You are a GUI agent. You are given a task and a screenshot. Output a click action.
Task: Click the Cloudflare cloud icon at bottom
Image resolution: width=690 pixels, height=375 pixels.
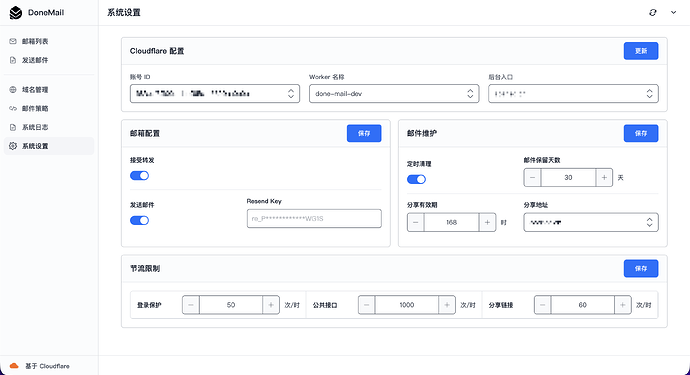14,366
